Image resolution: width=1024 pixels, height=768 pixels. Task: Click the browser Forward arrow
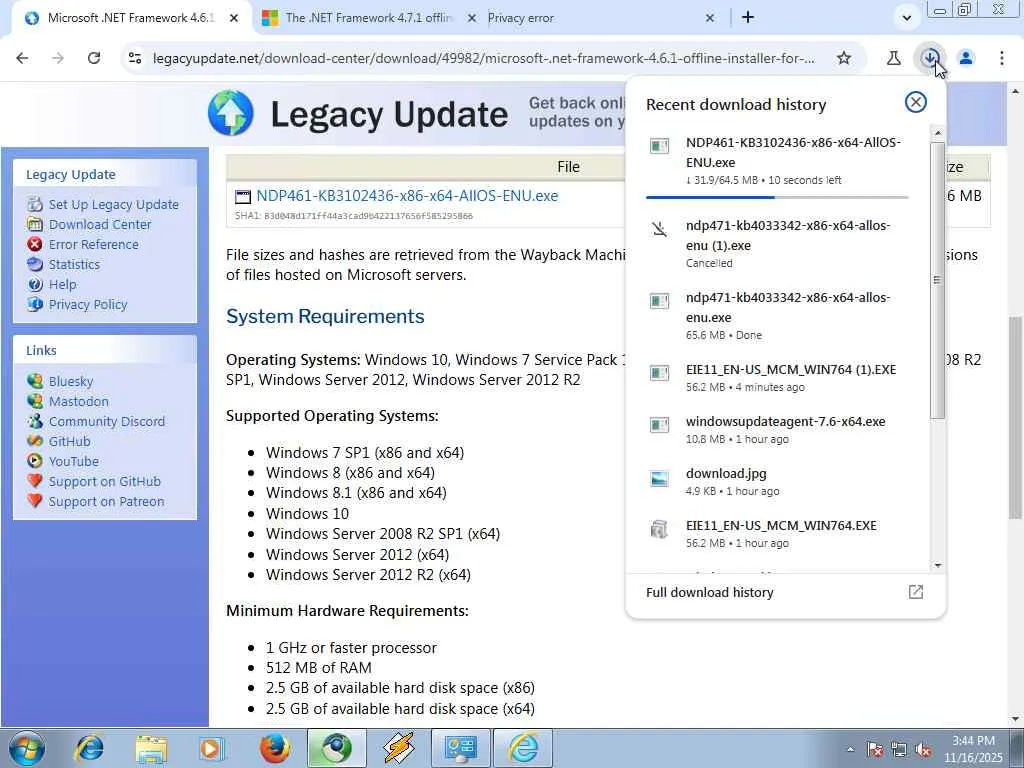(58, 58)
